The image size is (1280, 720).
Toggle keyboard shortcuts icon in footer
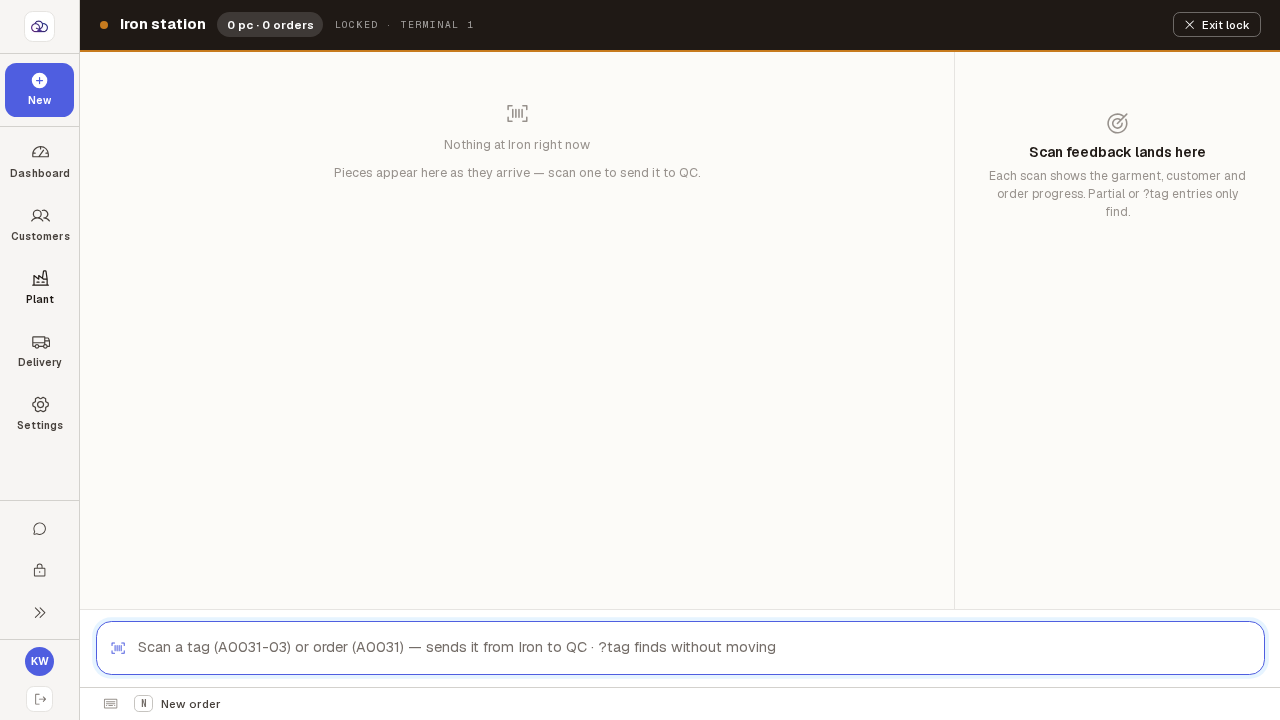[110, 704]
